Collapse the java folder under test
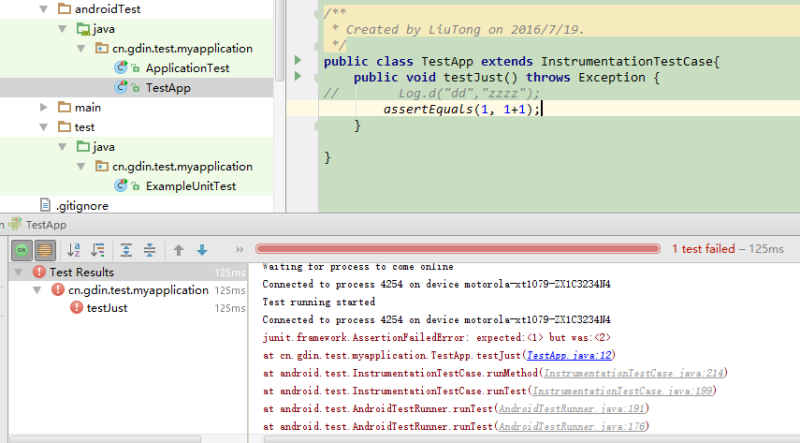Image resolution: width=800 pixels, height=443 pixels. 62,147
